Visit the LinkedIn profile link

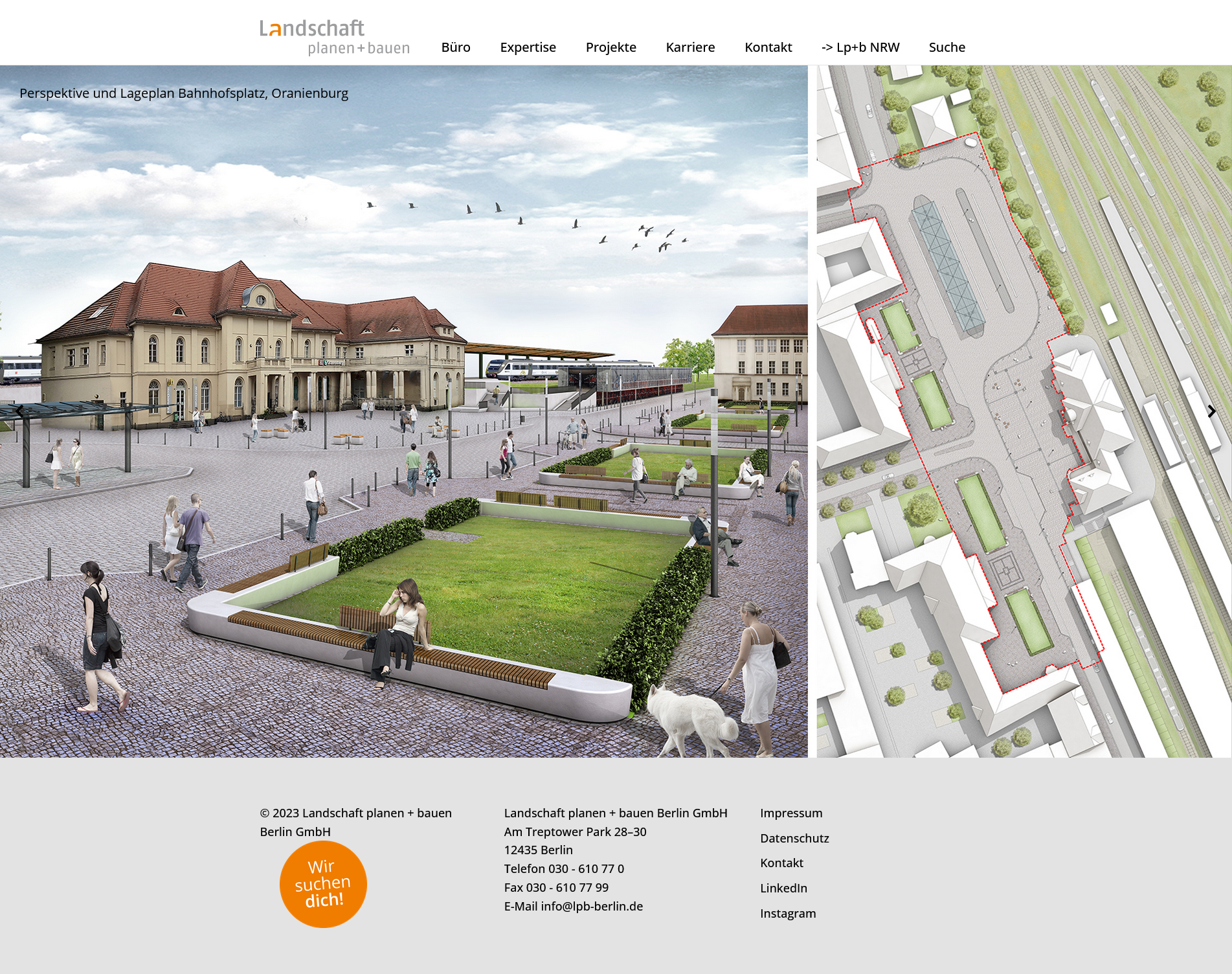click(783, 888)
